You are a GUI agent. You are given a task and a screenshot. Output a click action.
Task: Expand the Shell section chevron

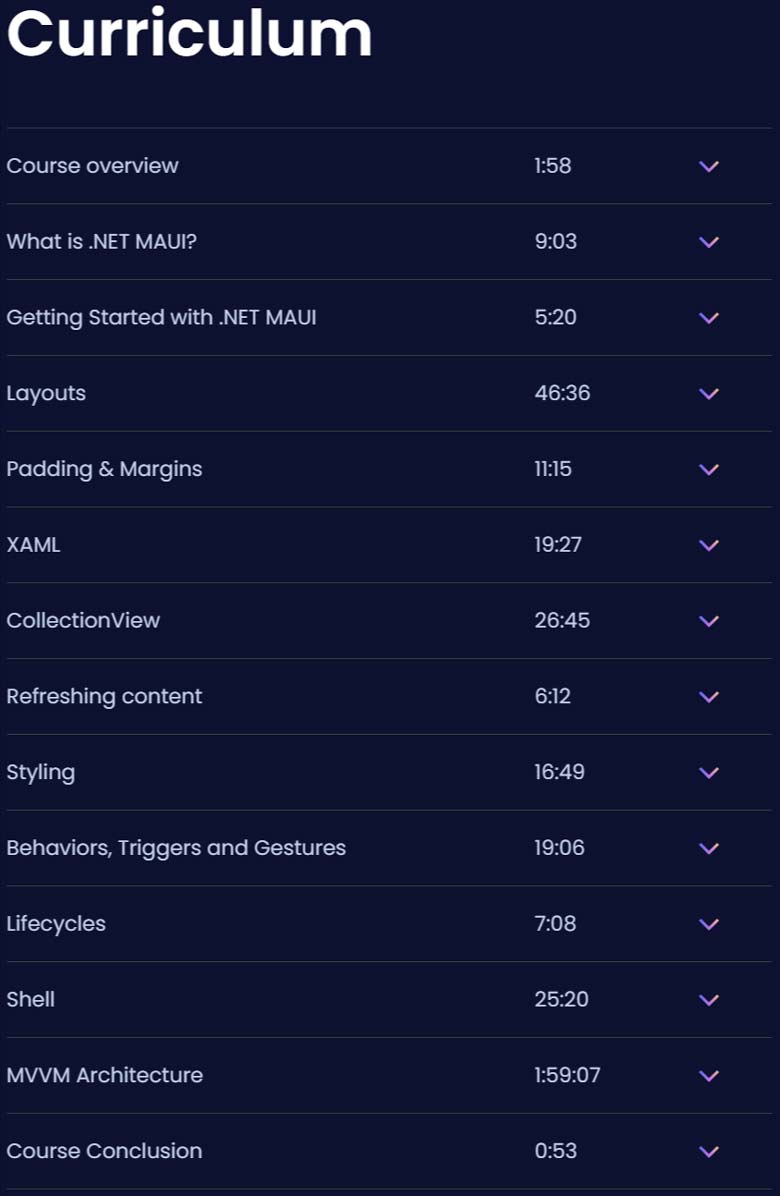click(x=709, y=999)
